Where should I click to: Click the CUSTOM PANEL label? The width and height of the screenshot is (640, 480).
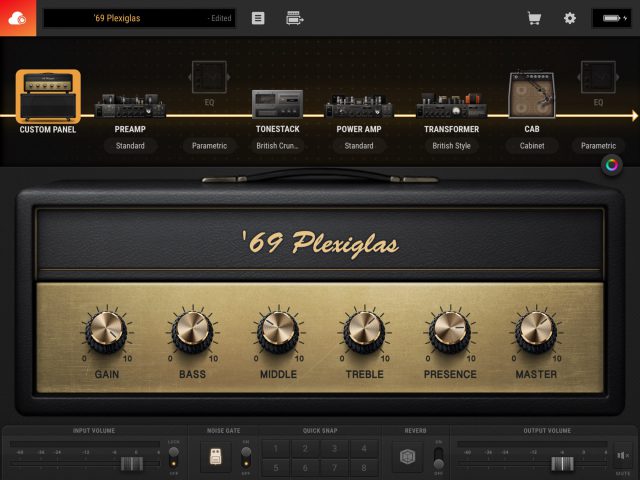coord(48,130)
